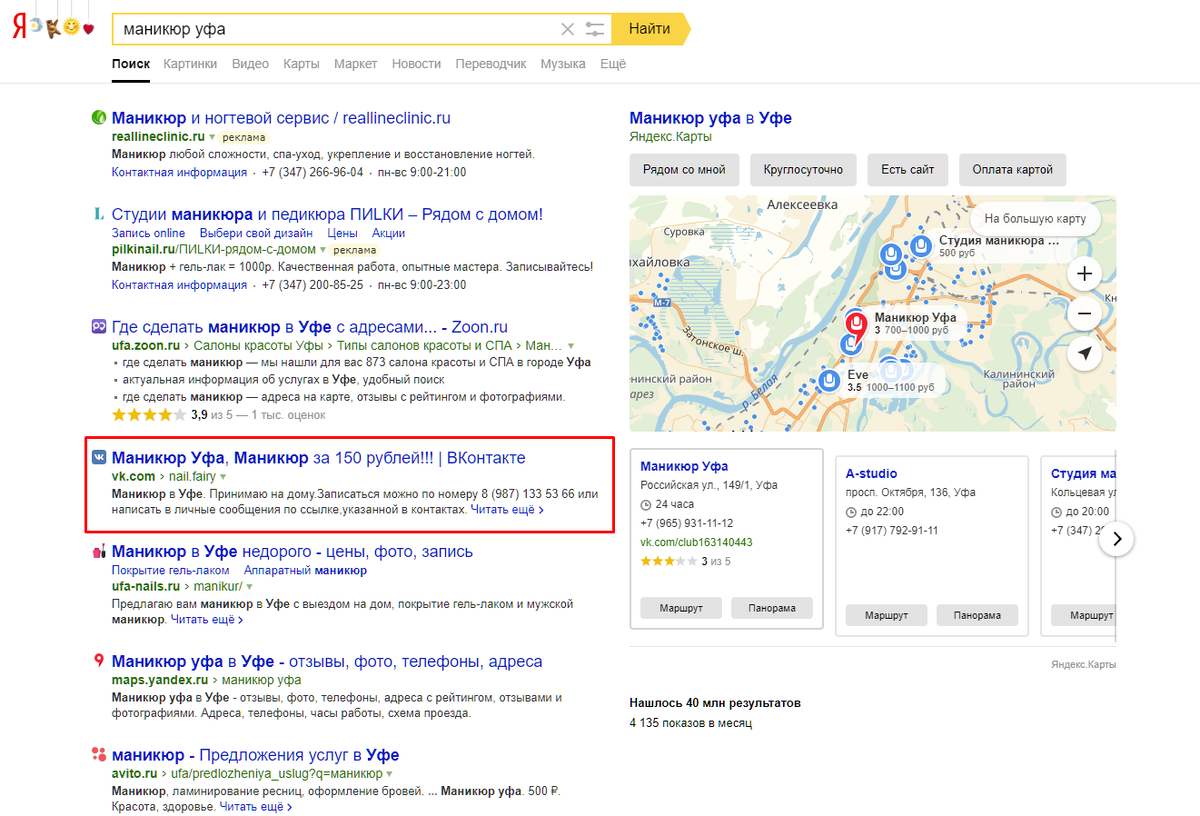The image size is (1200, 816).
Task: Open search settings sliders icon
Action: coord(595,29)
